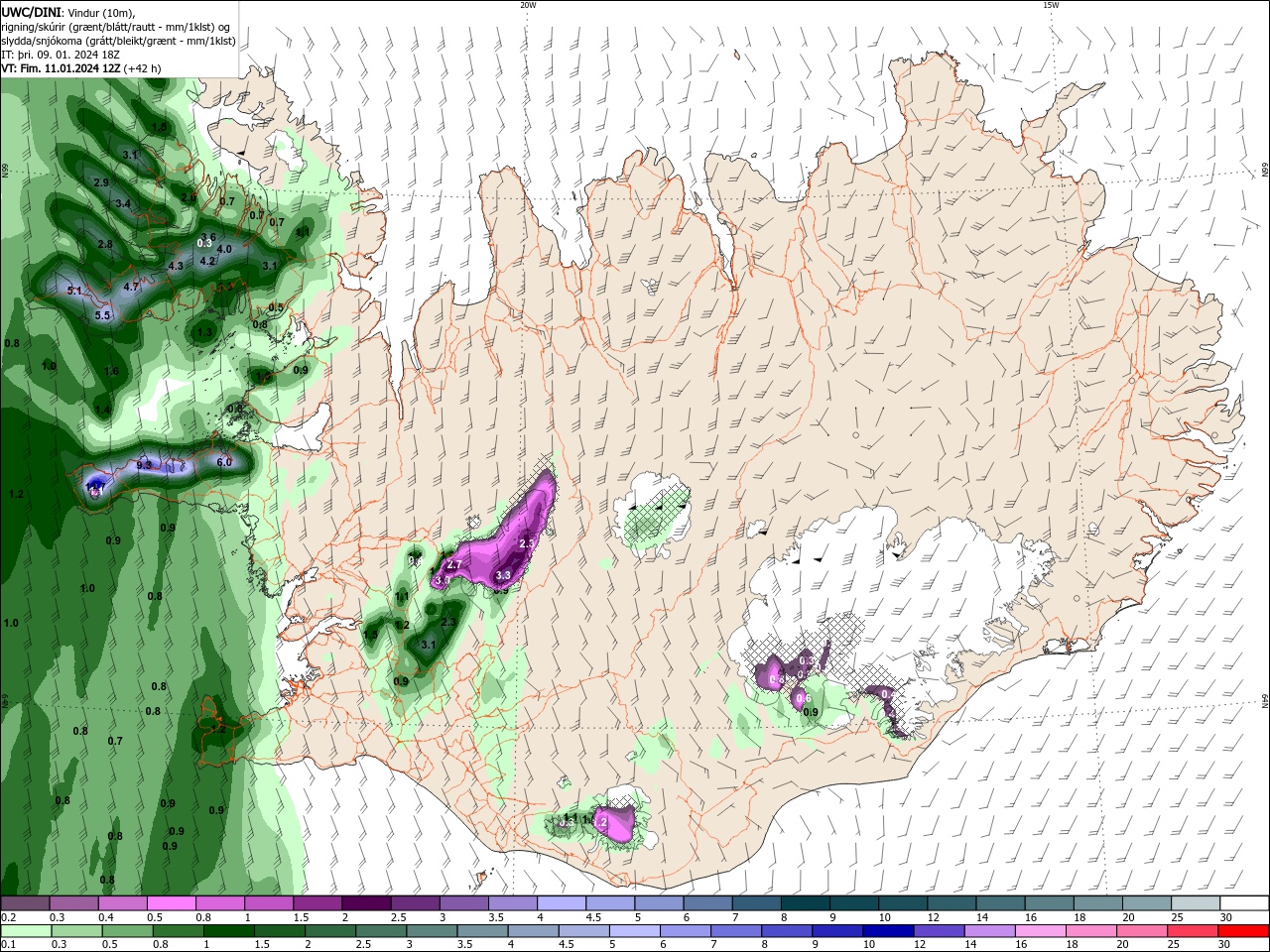This screenshot has height=952, width=1270.
Task: Click the '1.6' precipitation value on the map
Action: pos(111,372)
